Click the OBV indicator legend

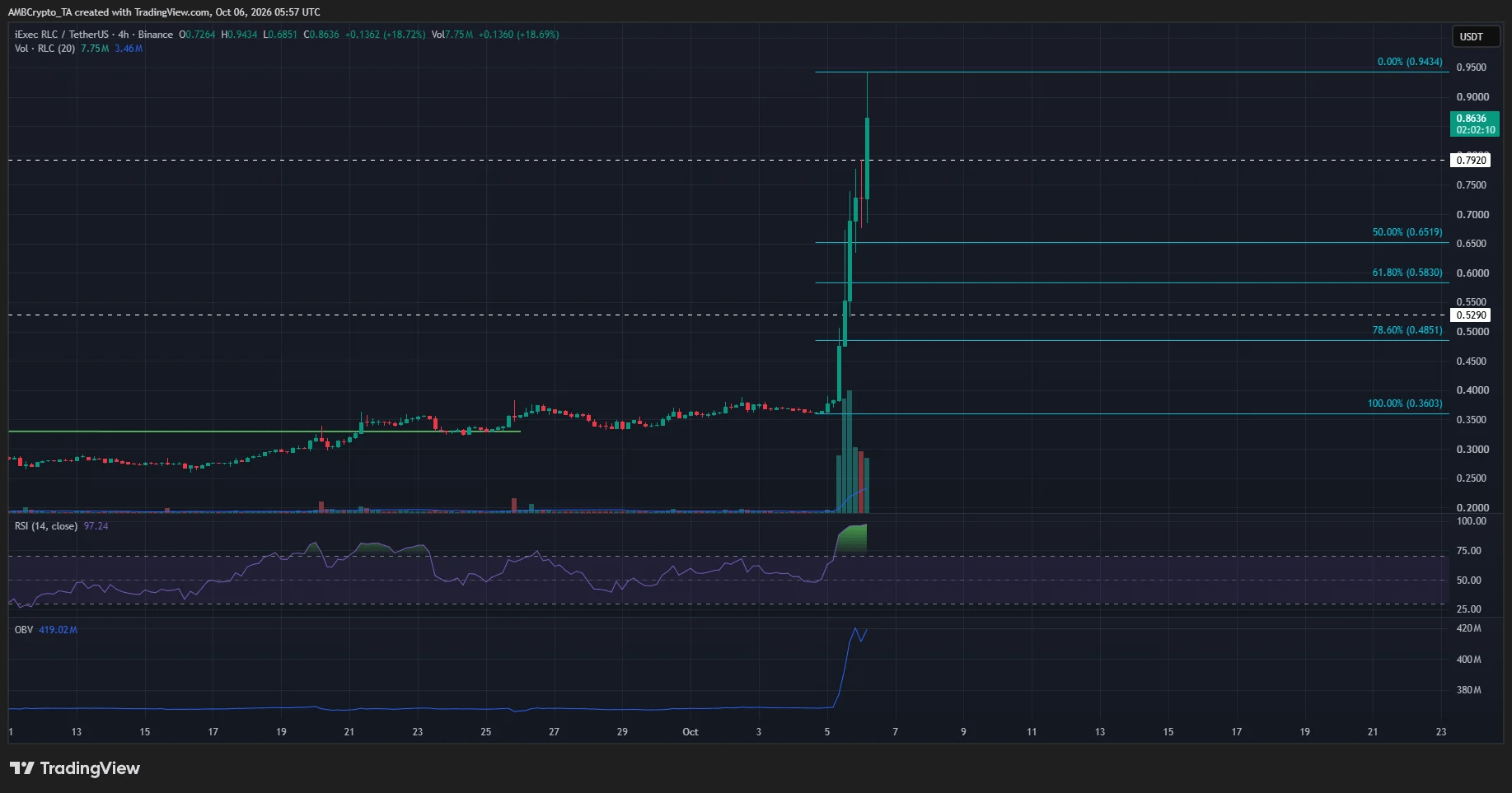point(24,630)
